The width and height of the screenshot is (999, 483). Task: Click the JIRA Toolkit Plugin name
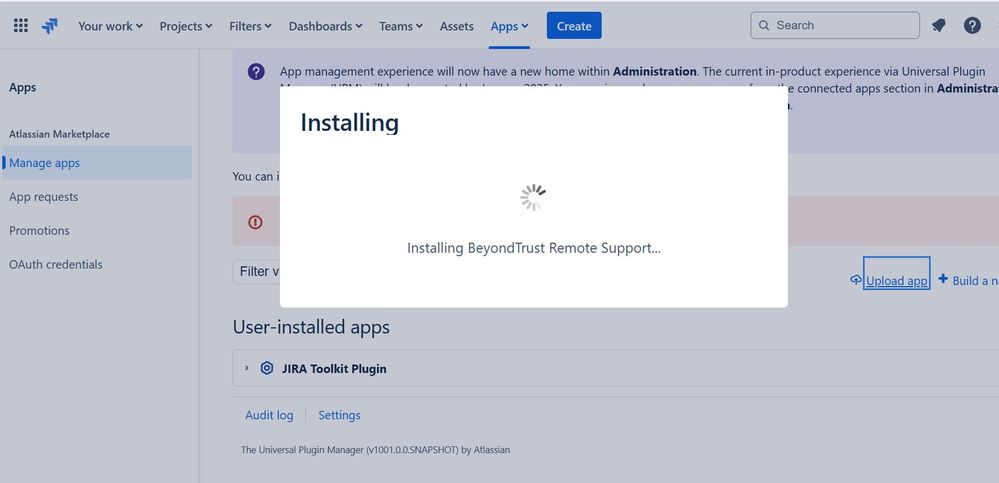[x=334, y=369]
